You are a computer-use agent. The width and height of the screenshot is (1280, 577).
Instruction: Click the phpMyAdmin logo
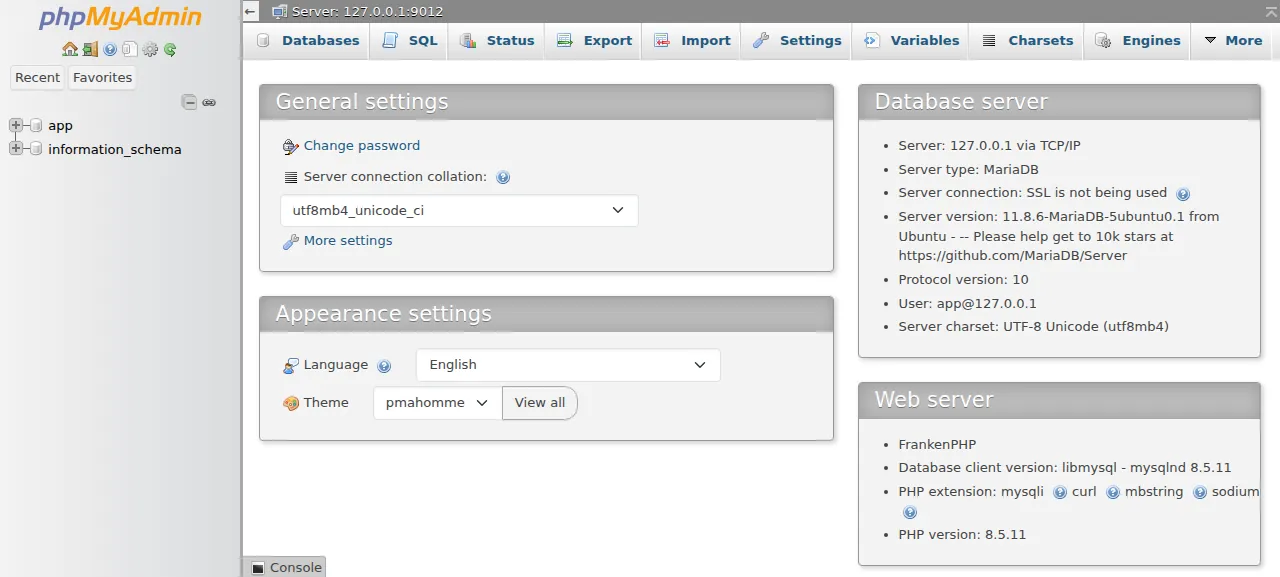120,18
